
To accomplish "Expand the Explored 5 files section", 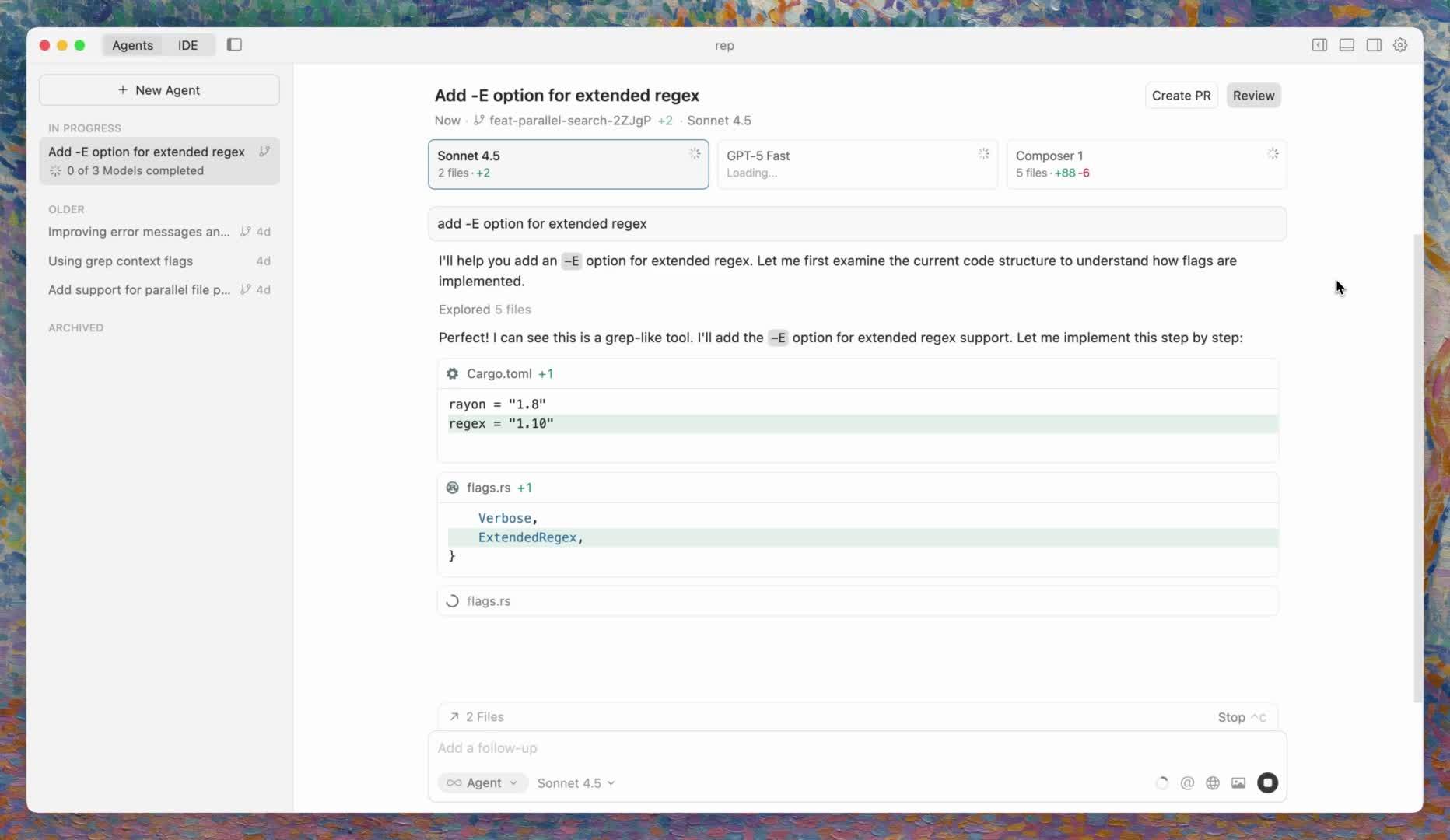I will tap(485, 310).
